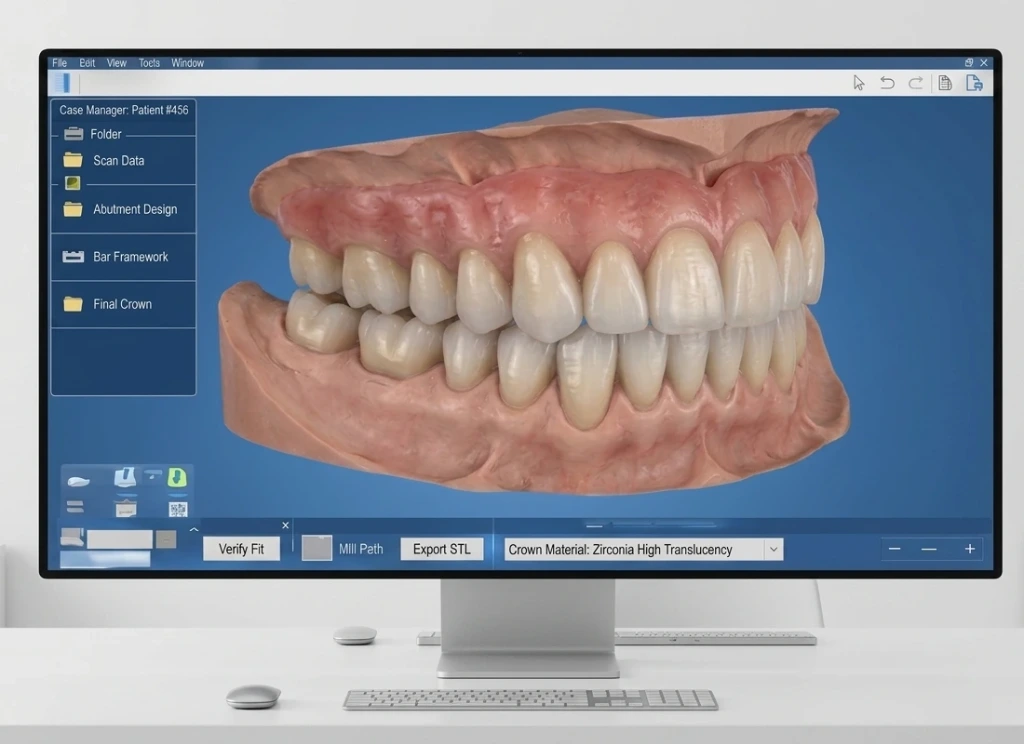This screenshot has height=744, width=1024.
Task: Click the crown thumbnail above the QR code
Action: (125, 477)
